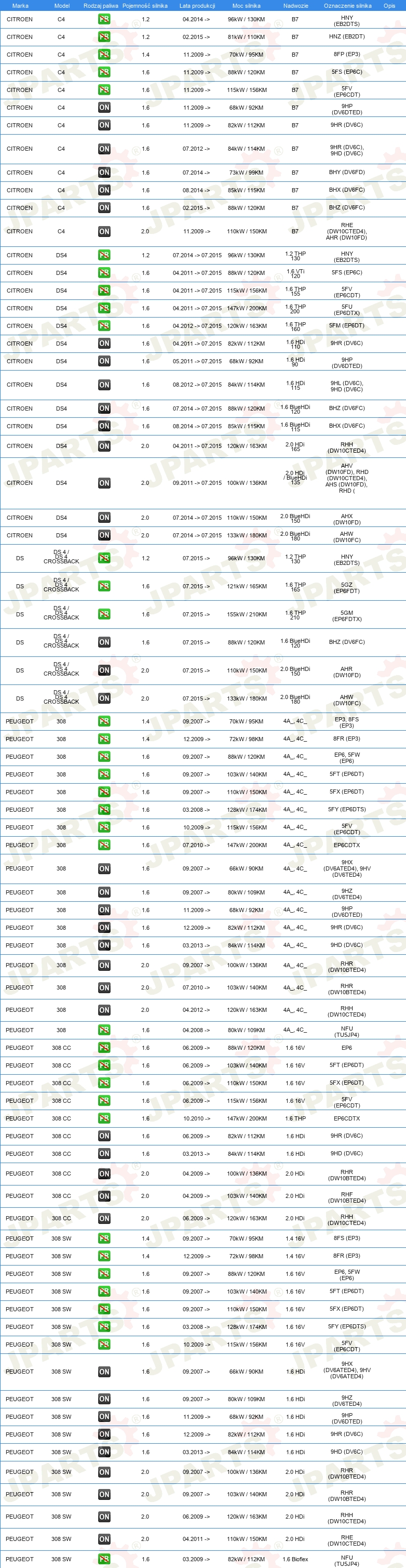Click petrol icon in DS4 1.6 VTi 120 row
The image size is (406, 1568).
(x=104, y=273)
